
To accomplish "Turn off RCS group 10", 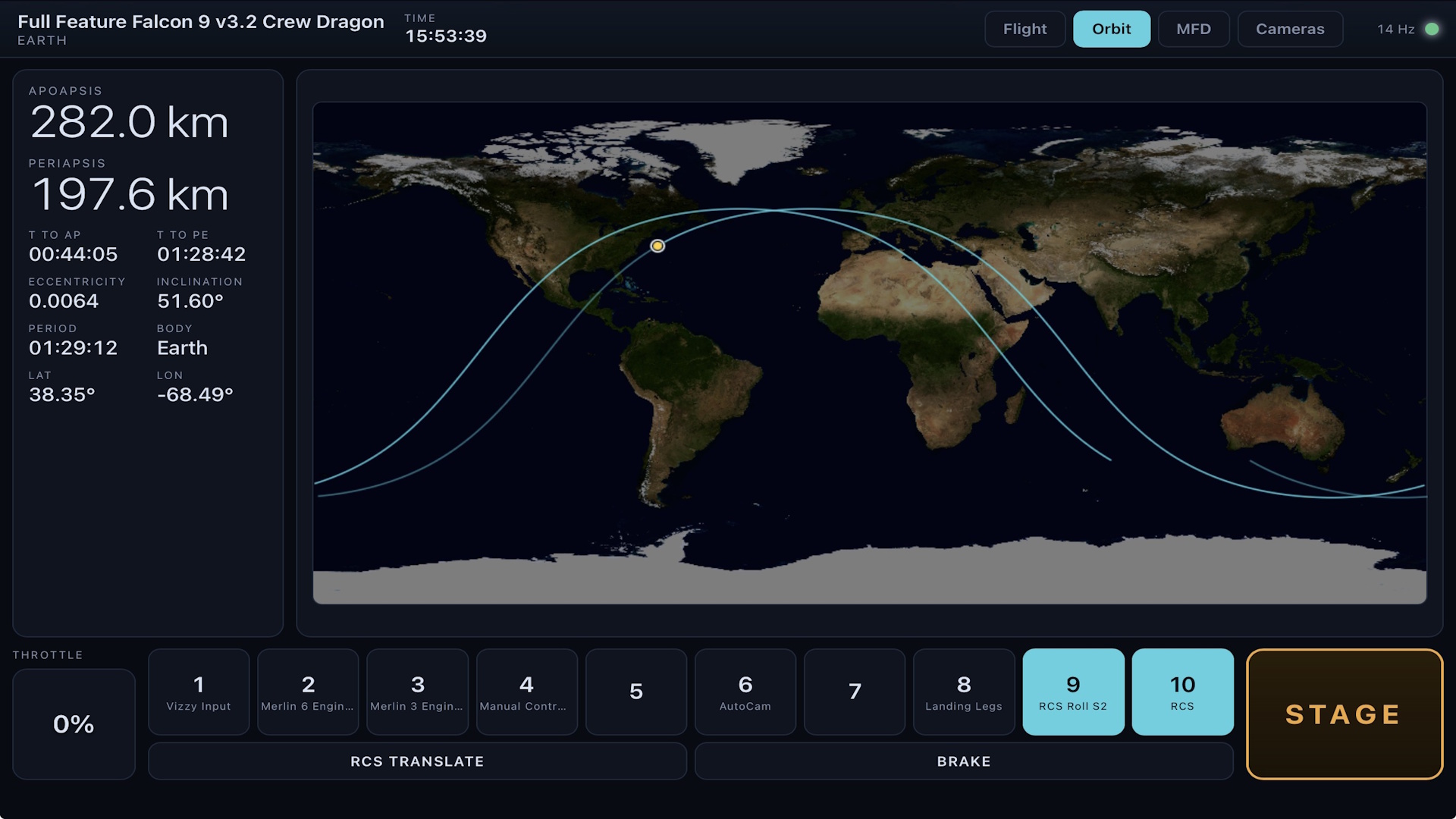I will [x=1182, y=692].
